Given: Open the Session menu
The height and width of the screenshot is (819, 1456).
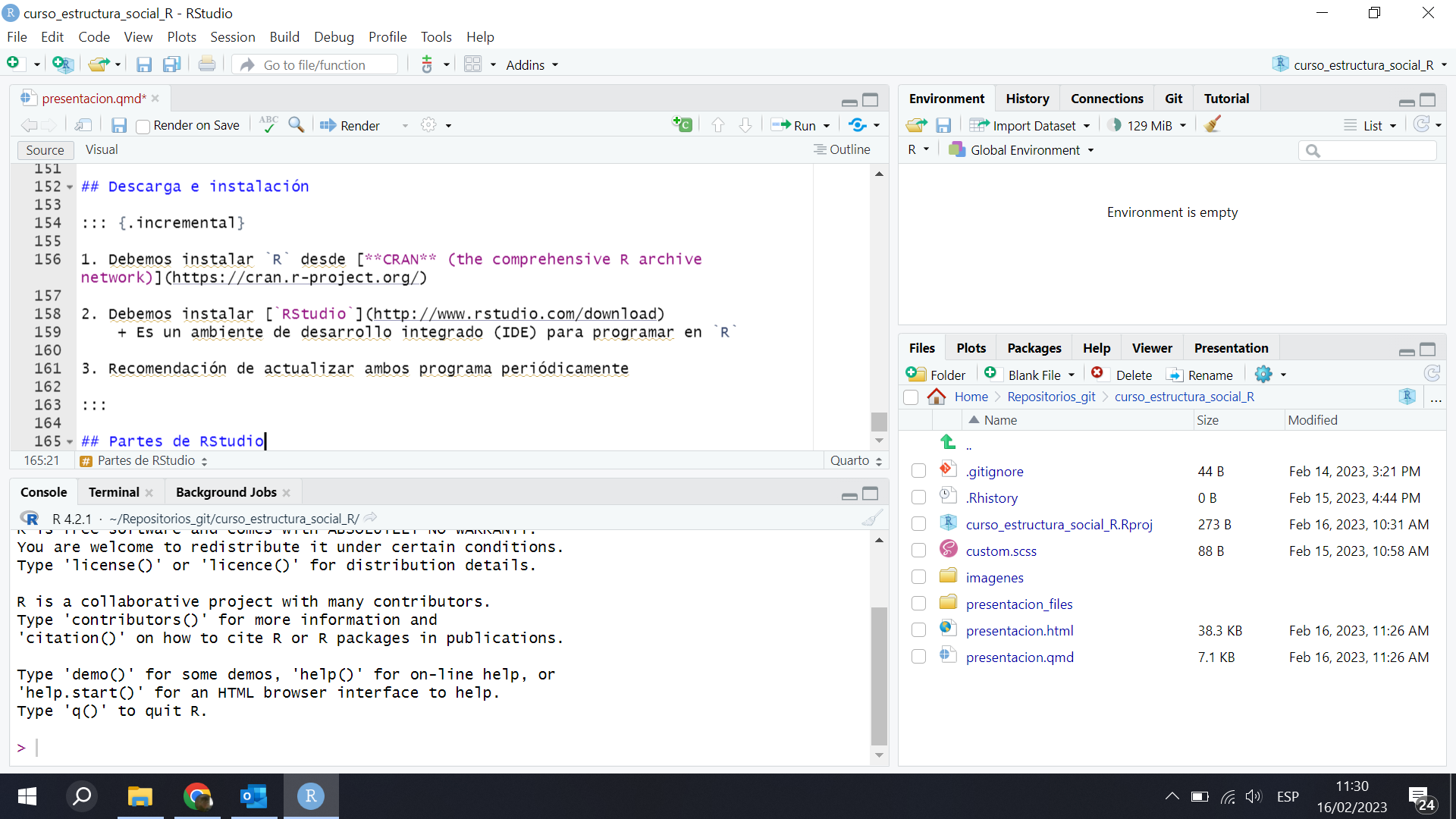Looking at the screenshot, I should [232, 36].
